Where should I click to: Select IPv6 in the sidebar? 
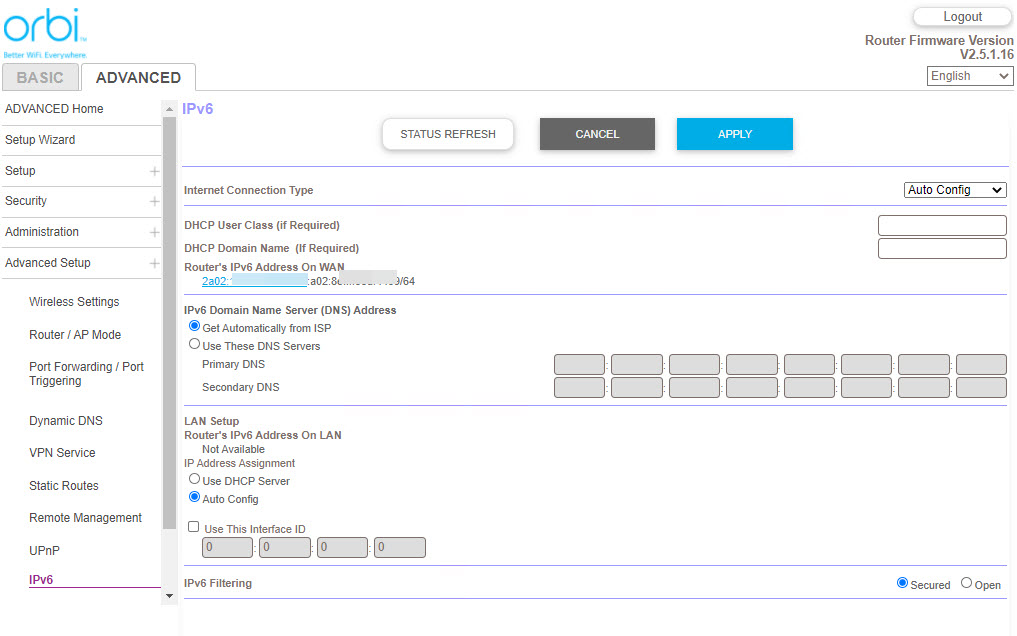[x=41, y=580]
